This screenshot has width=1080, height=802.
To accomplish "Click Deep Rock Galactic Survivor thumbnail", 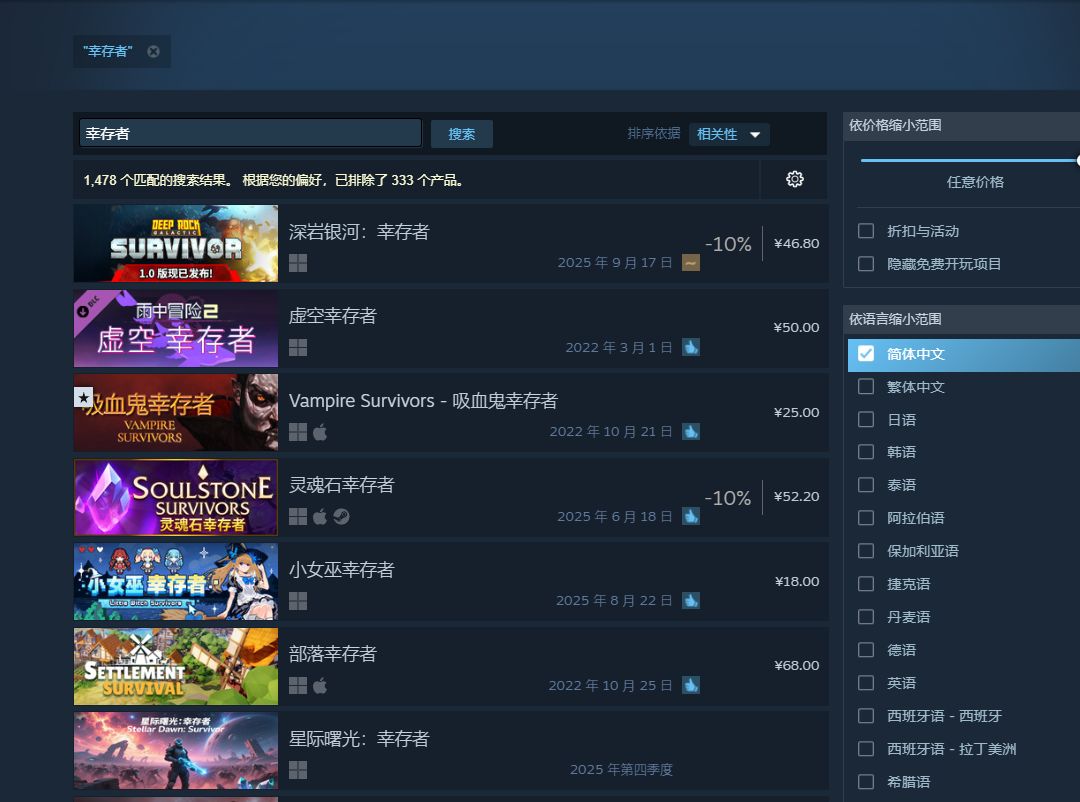I will [176, 243].
